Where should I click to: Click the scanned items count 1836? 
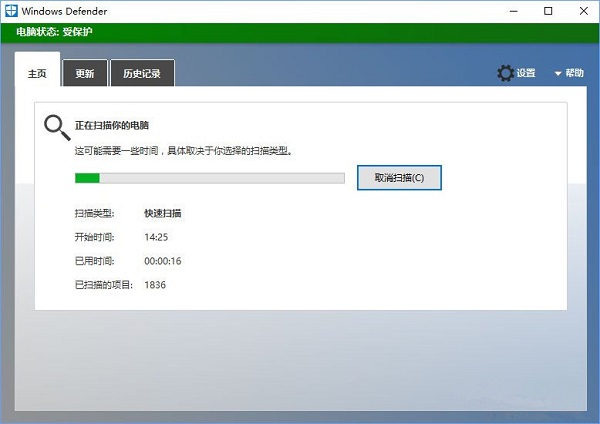[155, 285]
